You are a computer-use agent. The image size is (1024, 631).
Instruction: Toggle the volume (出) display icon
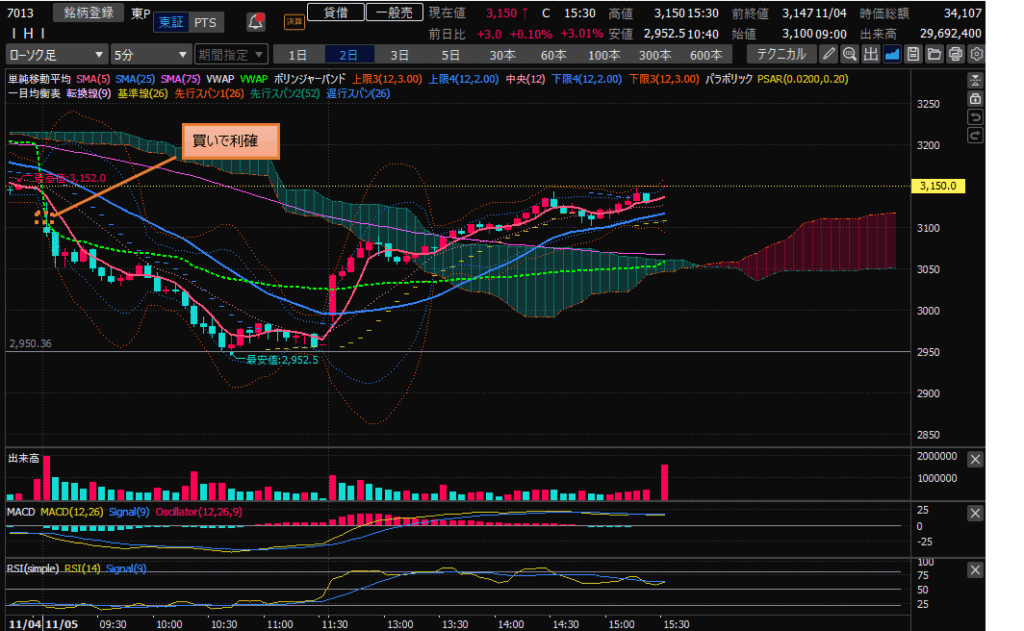pyautogui.click(x=870, y=54)
